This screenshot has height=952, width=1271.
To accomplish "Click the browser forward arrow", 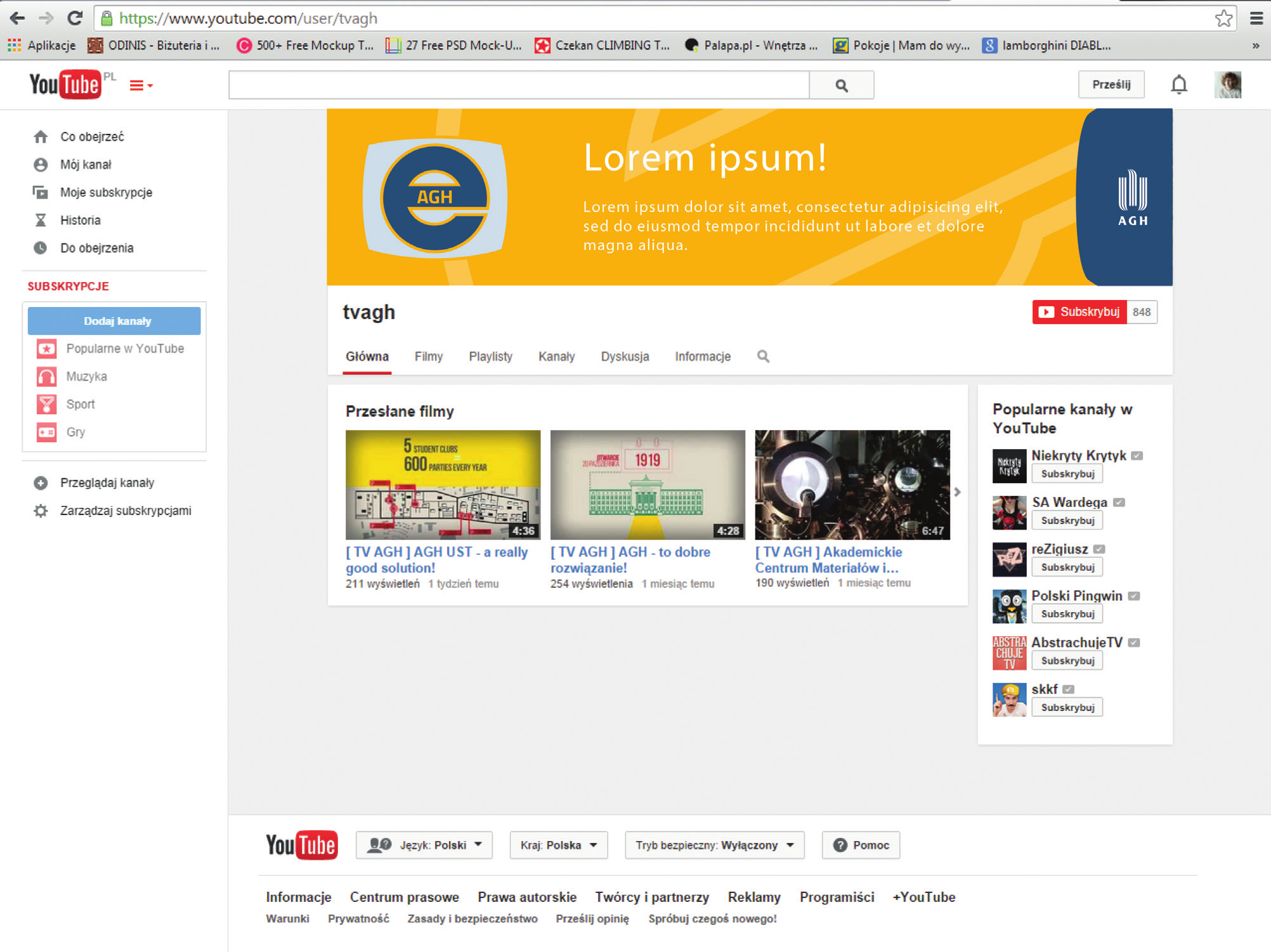I will 46,18.
